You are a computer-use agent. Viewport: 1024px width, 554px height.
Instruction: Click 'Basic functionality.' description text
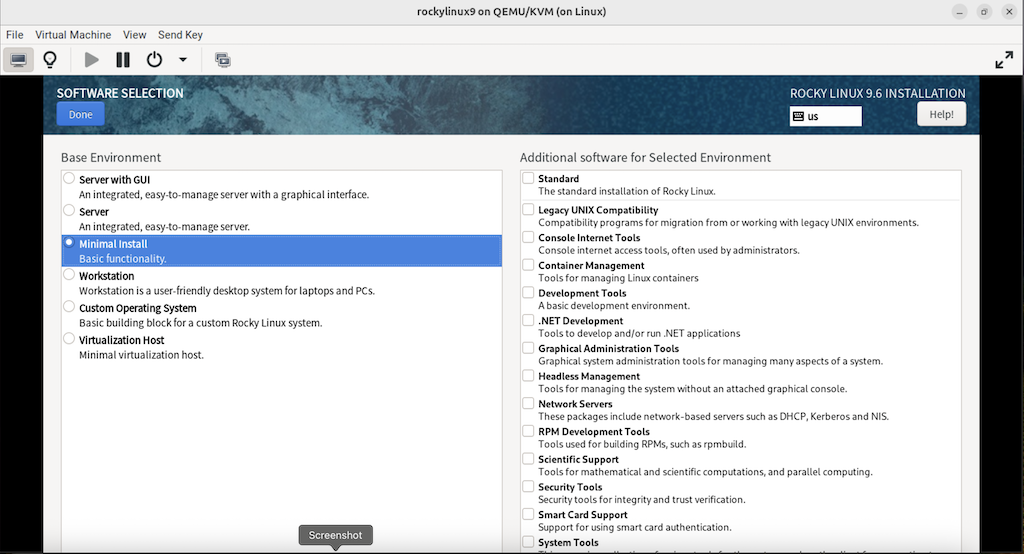(123, 259)
